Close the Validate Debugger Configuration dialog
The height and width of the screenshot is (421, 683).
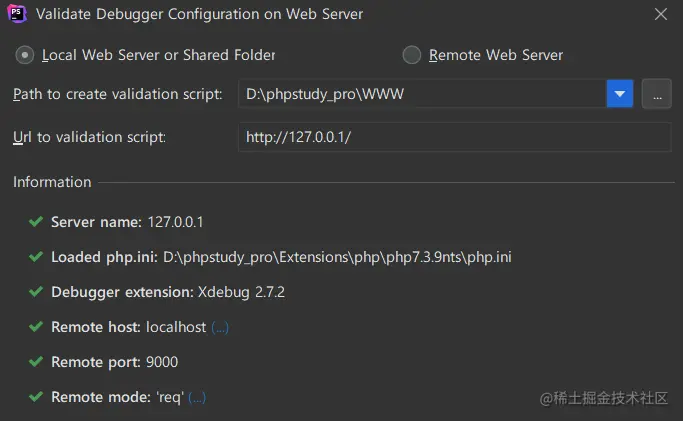661,14
